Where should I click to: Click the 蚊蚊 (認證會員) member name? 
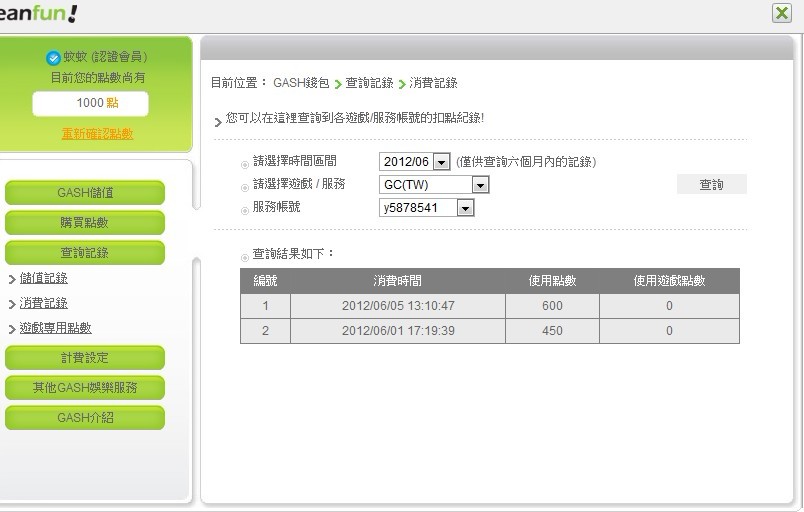point(106,57)
